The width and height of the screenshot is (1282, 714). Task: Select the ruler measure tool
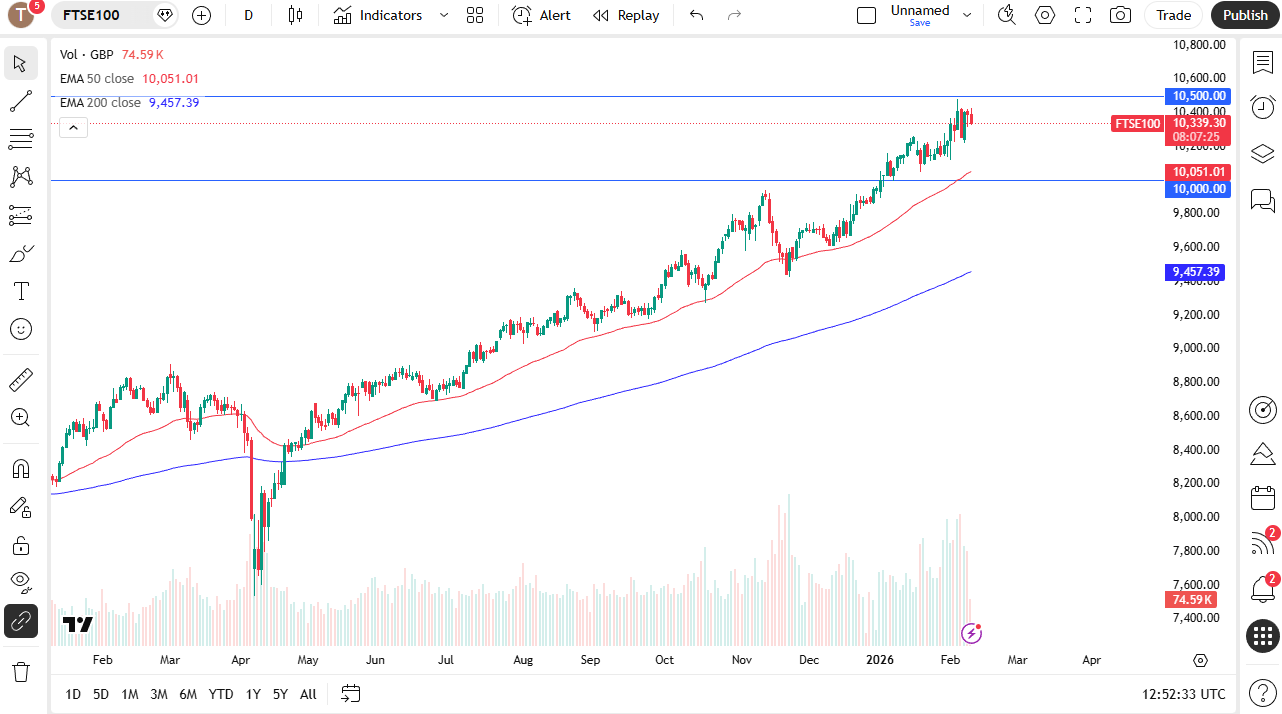pos(21,379)
